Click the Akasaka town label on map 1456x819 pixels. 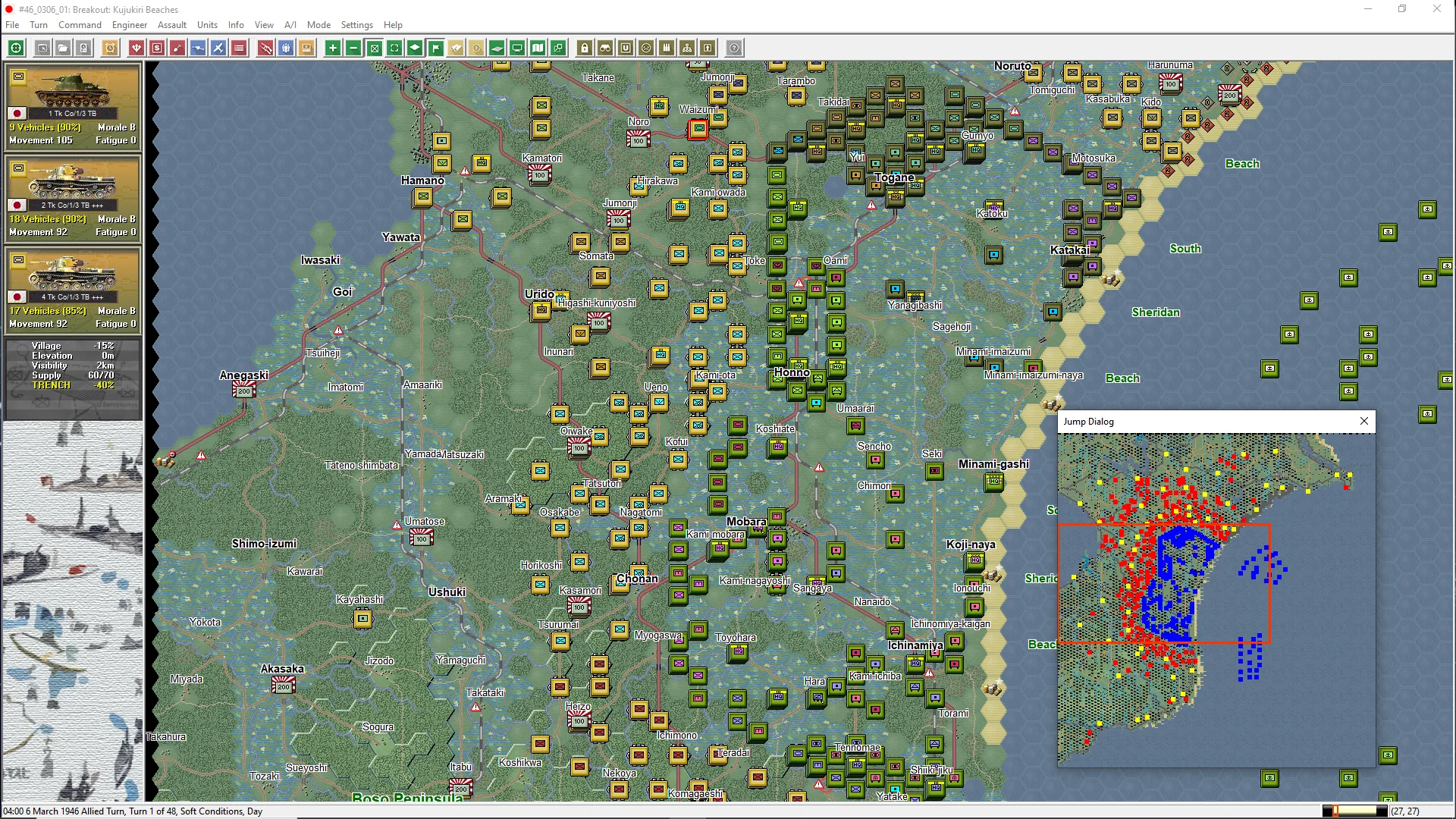tap(282, 669)
